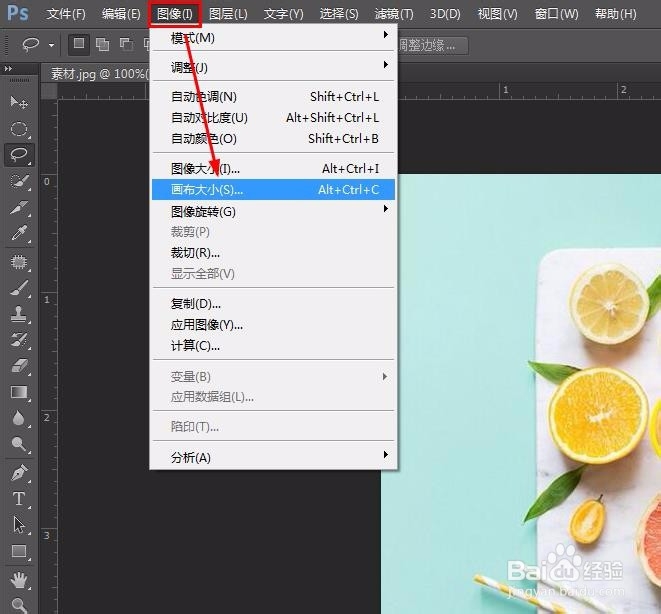Image resolution: width=661 pixels, height=614 pixels.
Task: Select the Quick Selection tool
Action: tap(19, 181)
